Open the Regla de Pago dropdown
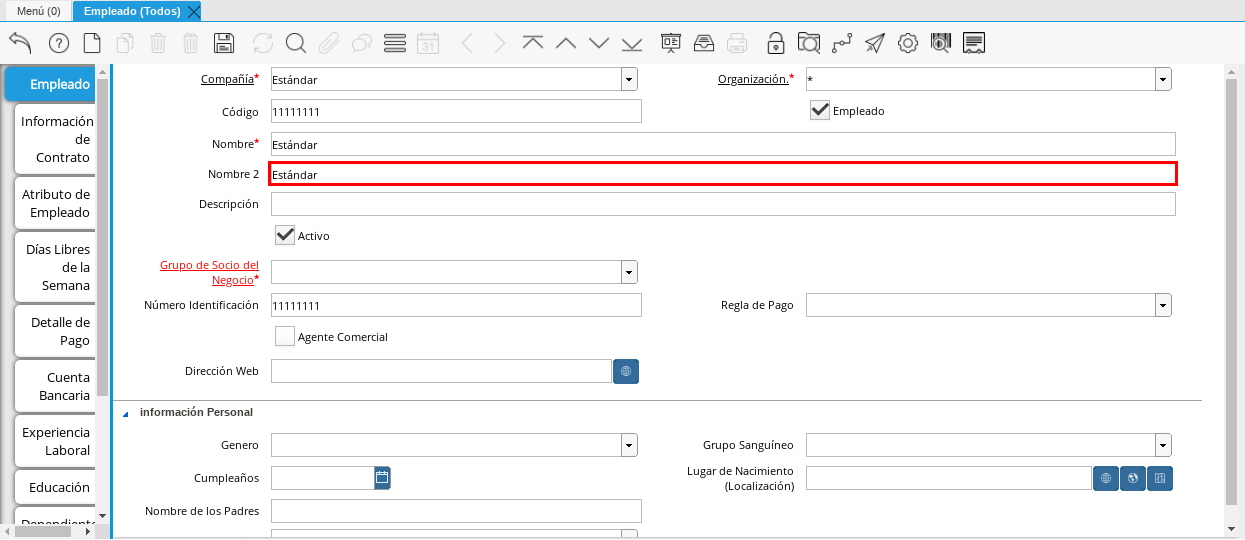 (x=1162, y=305)
